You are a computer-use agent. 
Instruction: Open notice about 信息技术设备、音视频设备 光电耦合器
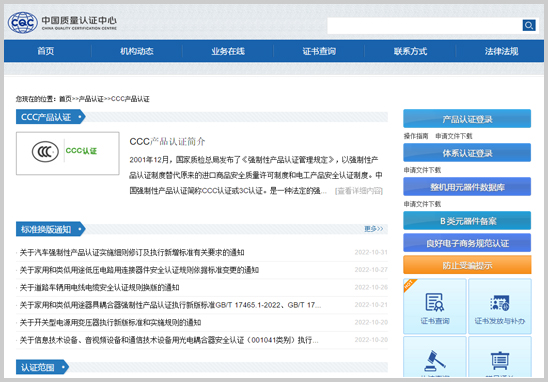pos(169,340)
